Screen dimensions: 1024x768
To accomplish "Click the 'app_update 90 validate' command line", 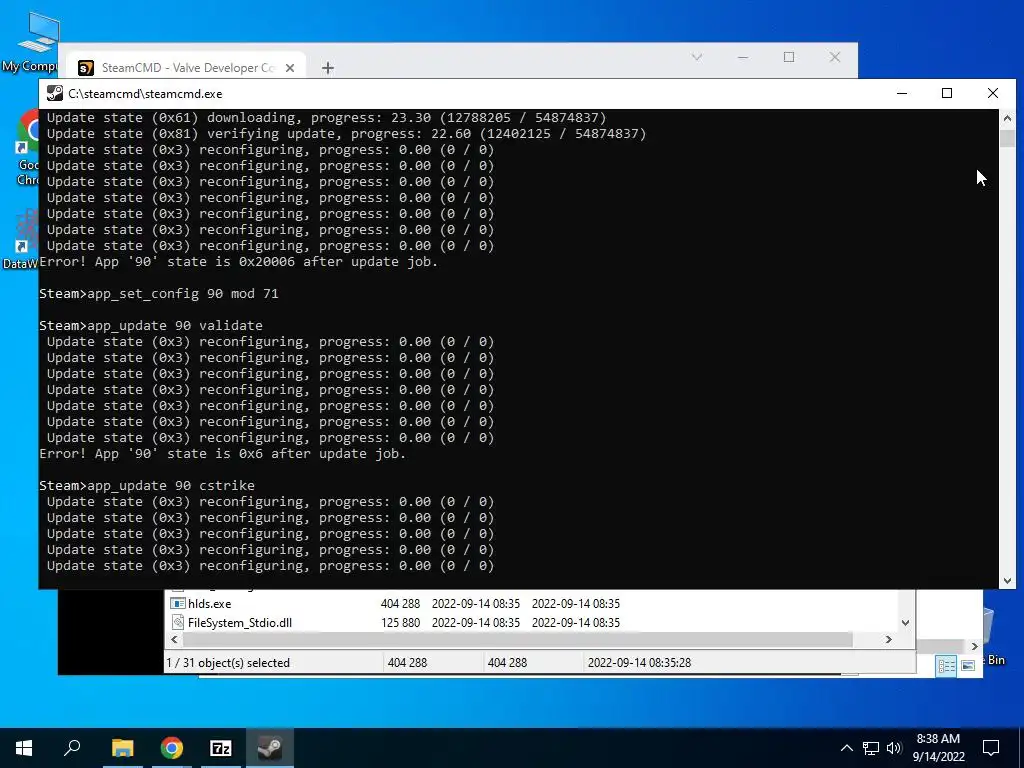I will point(151,325).
